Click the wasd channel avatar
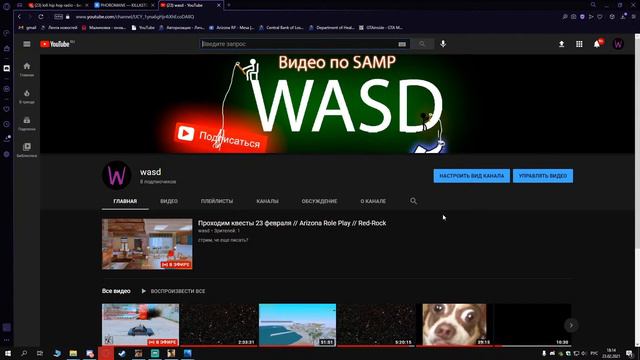Image resolution: width=640 pixels, height=360 pixels. pos(116,176)
